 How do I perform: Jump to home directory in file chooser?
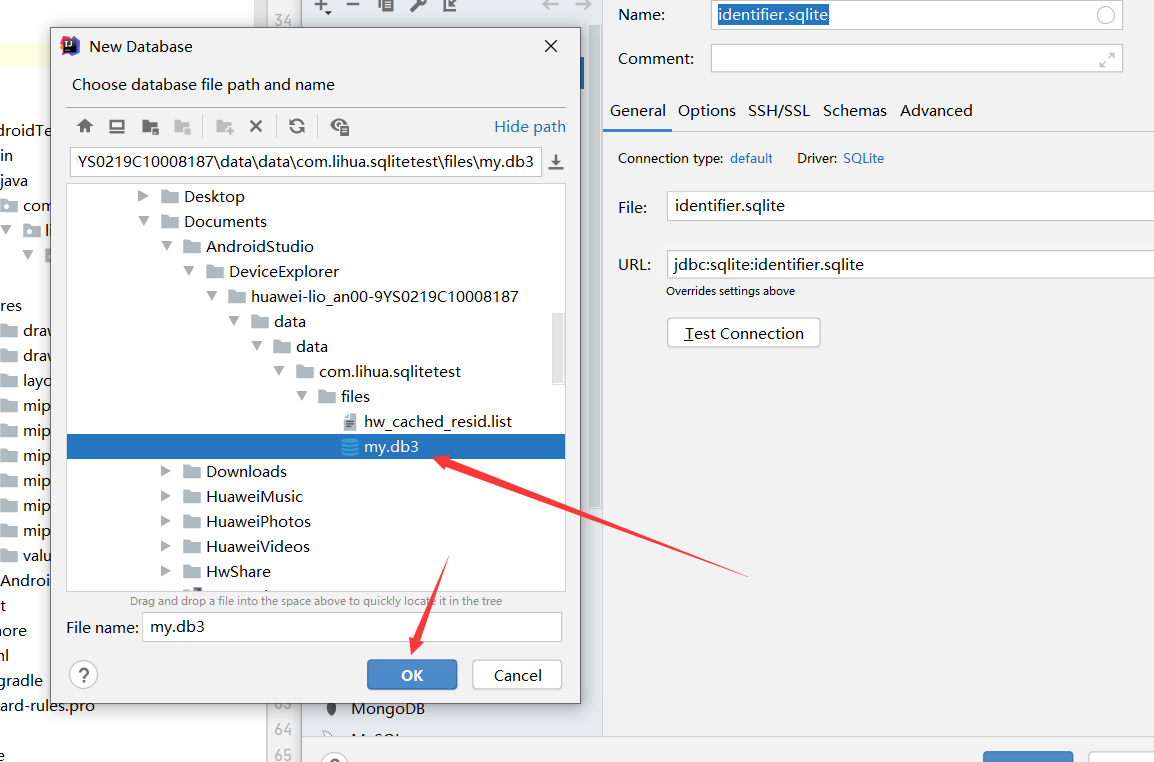pos(85,126)
